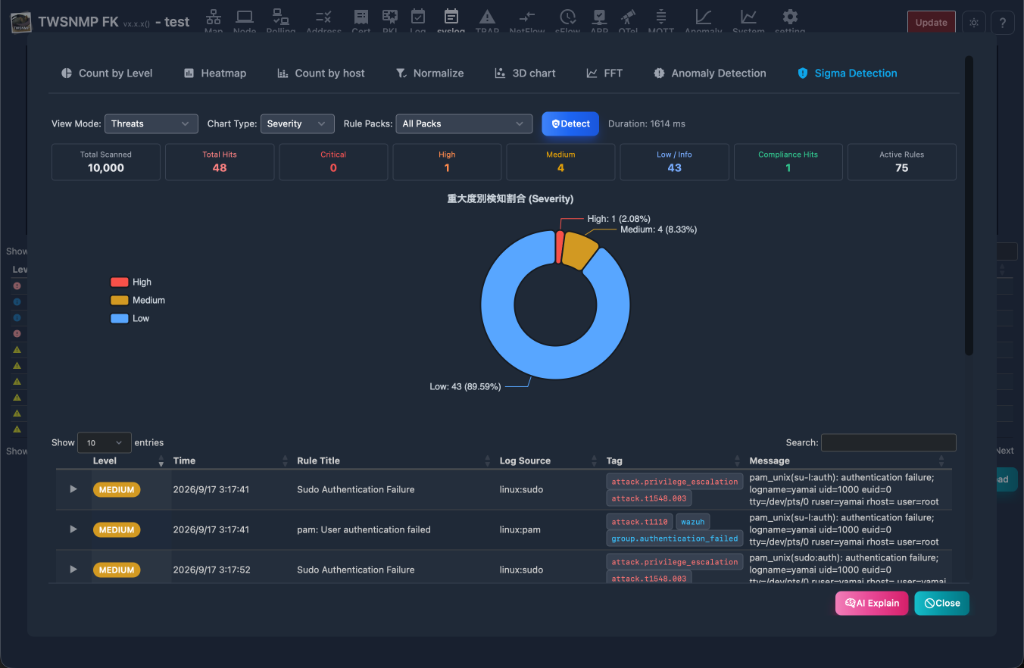Select the Sigma Detection tab
Image resolution: width=1024 pixels, height=668 pixels.
848,73
